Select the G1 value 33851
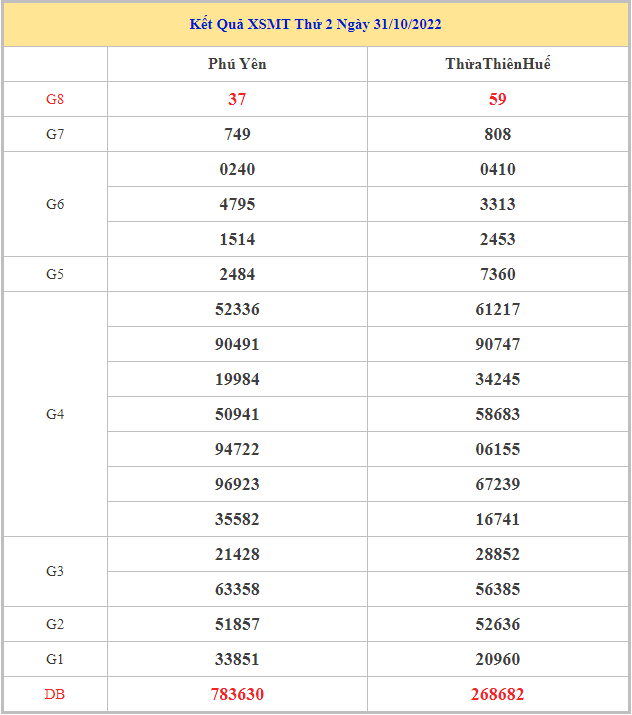 click(237, 659)
